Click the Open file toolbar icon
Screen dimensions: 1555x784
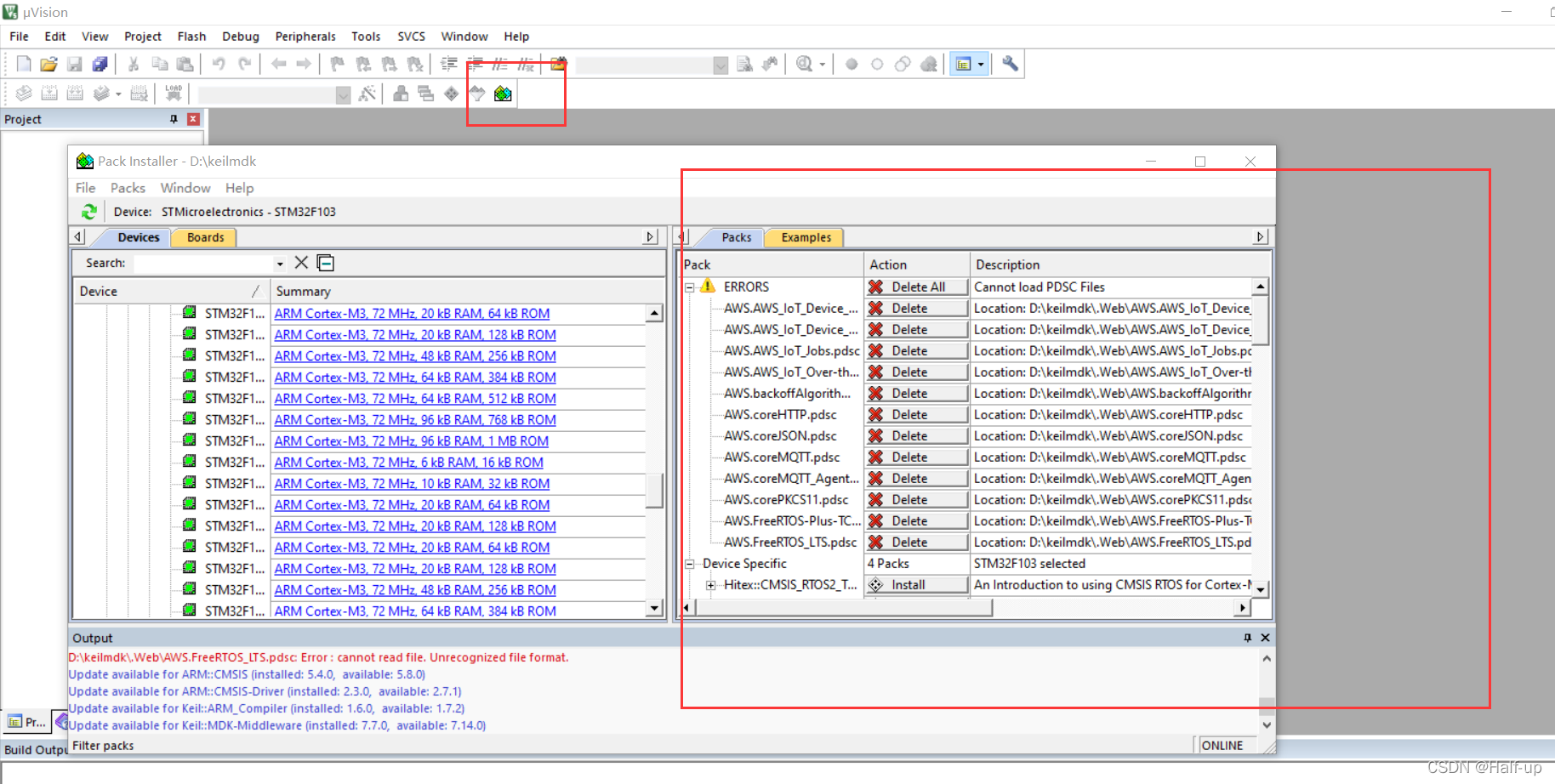point(49,64)
